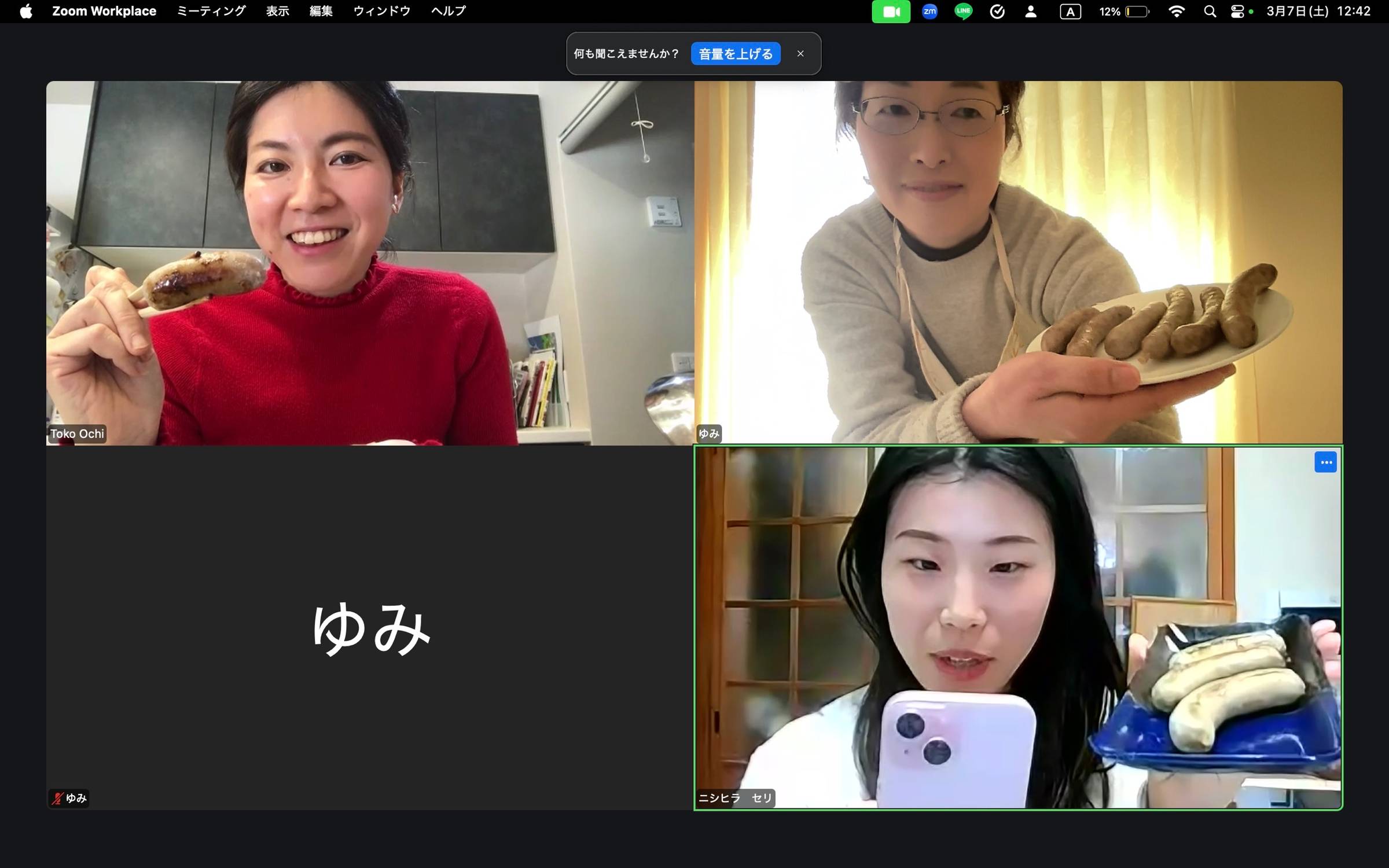1389x868 pixels.
Task: Click the person silhouette menu bar icon
Action: coord(1031,12)
